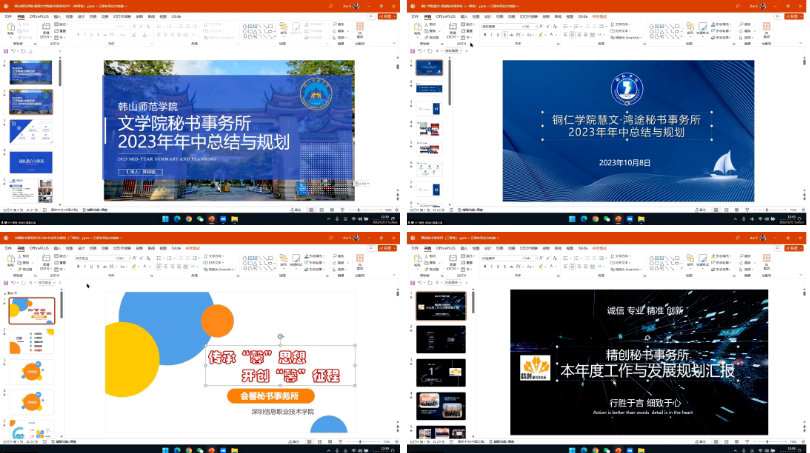The width and height of the screenshot is (810, 453).
Task: Toggle Italic in 铜仁学院 window ribbon
Action: tap(491, 35)
